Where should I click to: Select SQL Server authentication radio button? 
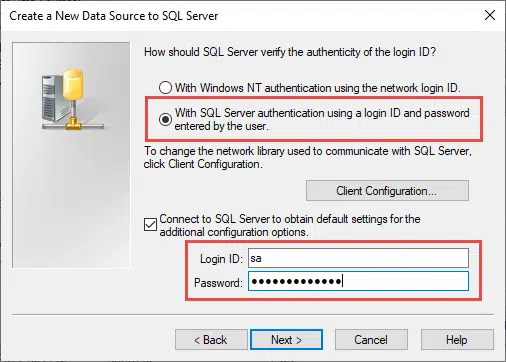165,119
